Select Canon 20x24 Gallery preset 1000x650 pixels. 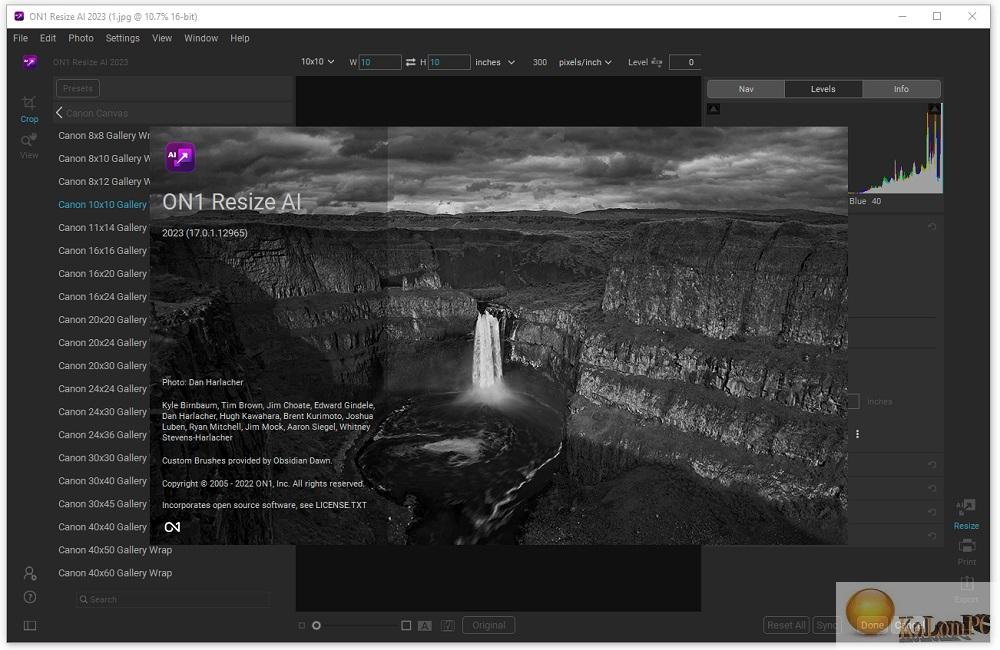click(x=102, y=343)
